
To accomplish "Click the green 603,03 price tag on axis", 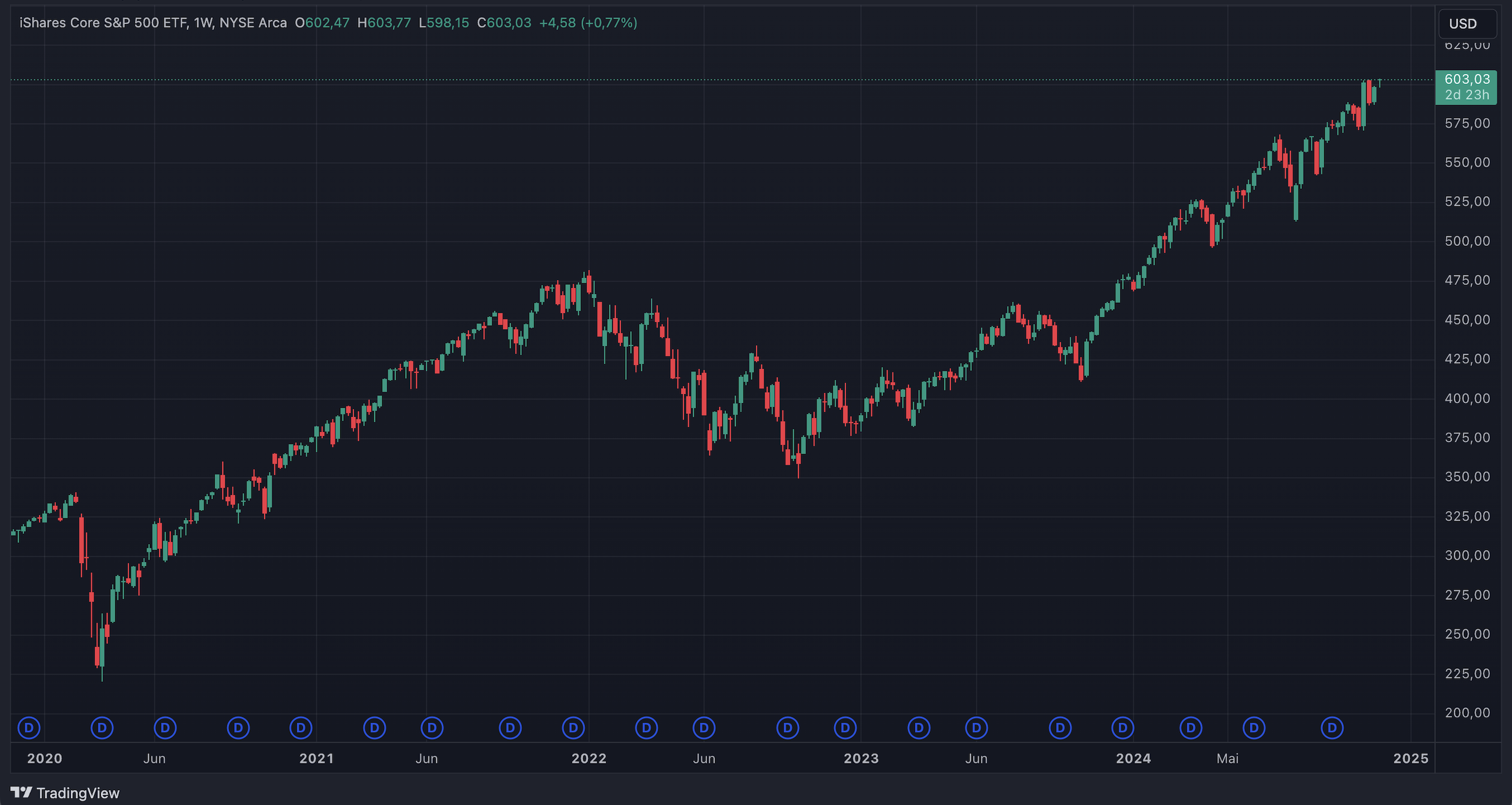I will (x=1467, y=79).
